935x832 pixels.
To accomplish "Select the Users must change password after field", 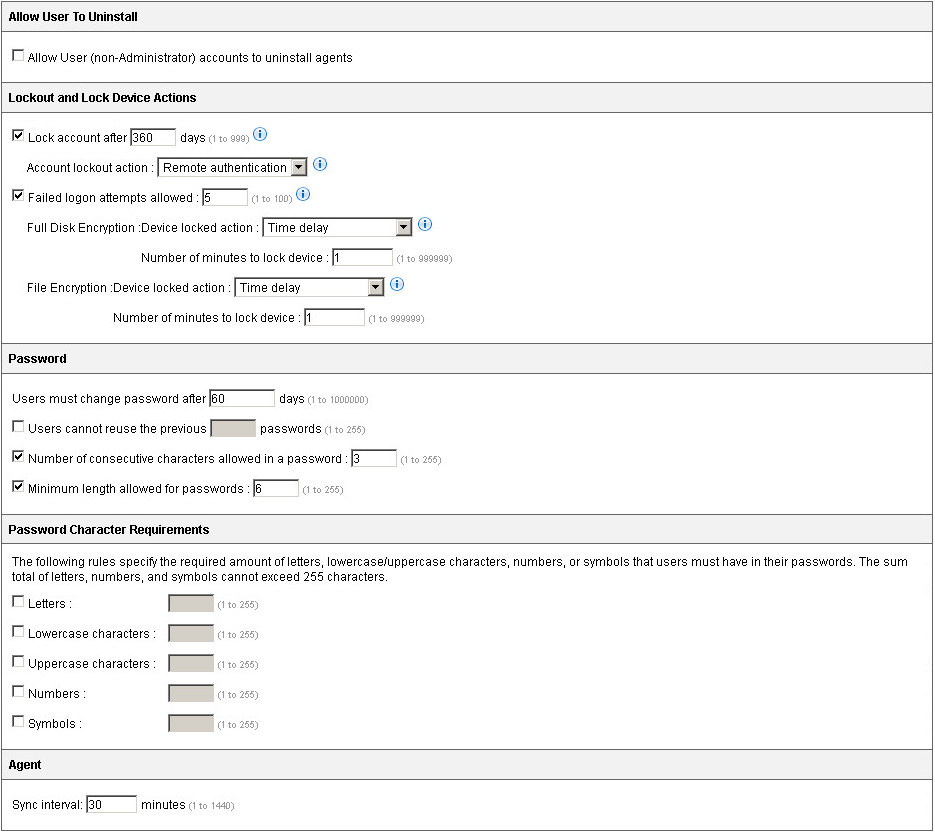I will tap(240, 397).
